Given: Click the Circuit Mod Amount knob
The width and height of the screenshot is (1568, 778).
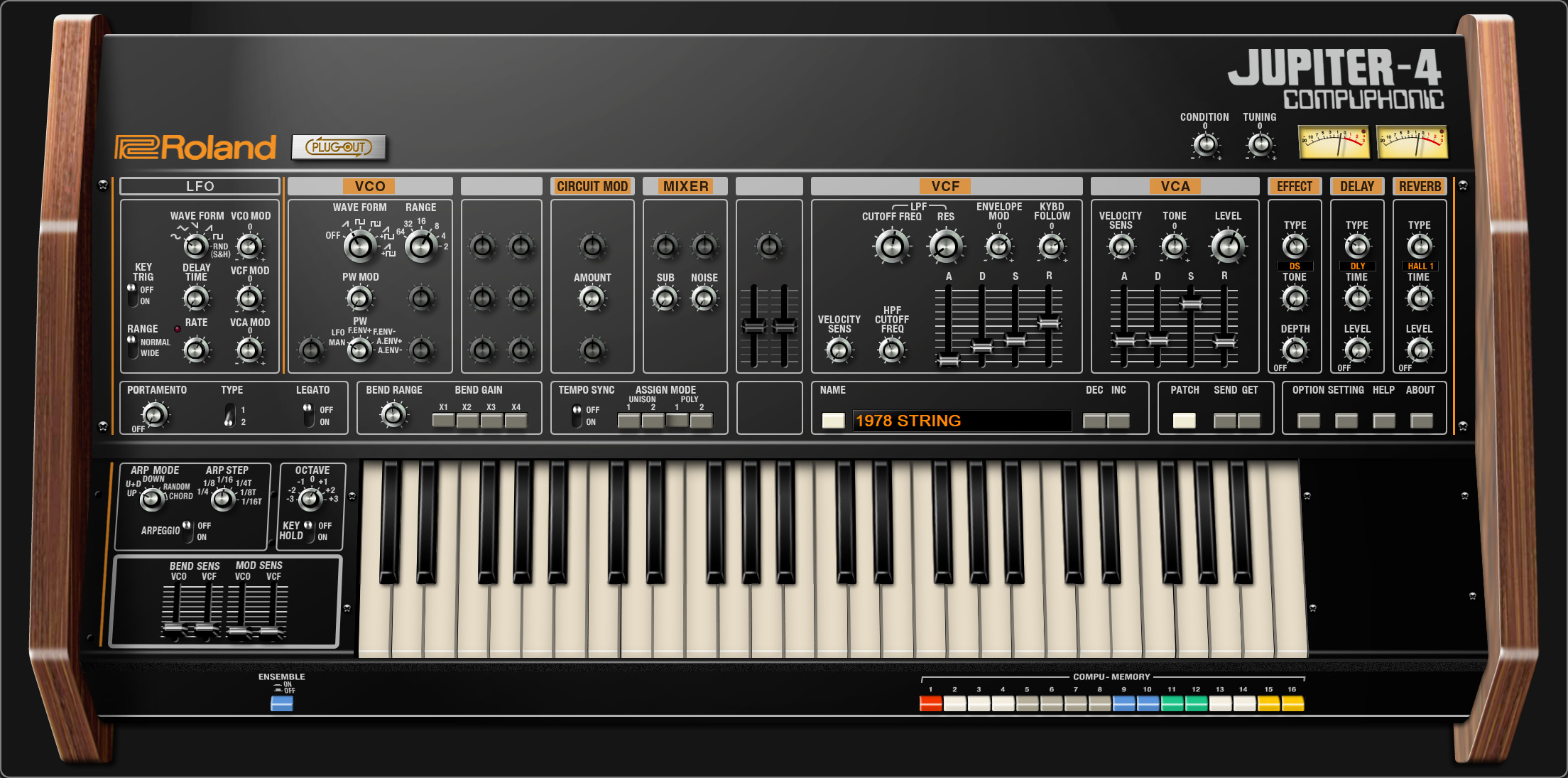Looking at the screenshot, I should (x=592, y=298).
